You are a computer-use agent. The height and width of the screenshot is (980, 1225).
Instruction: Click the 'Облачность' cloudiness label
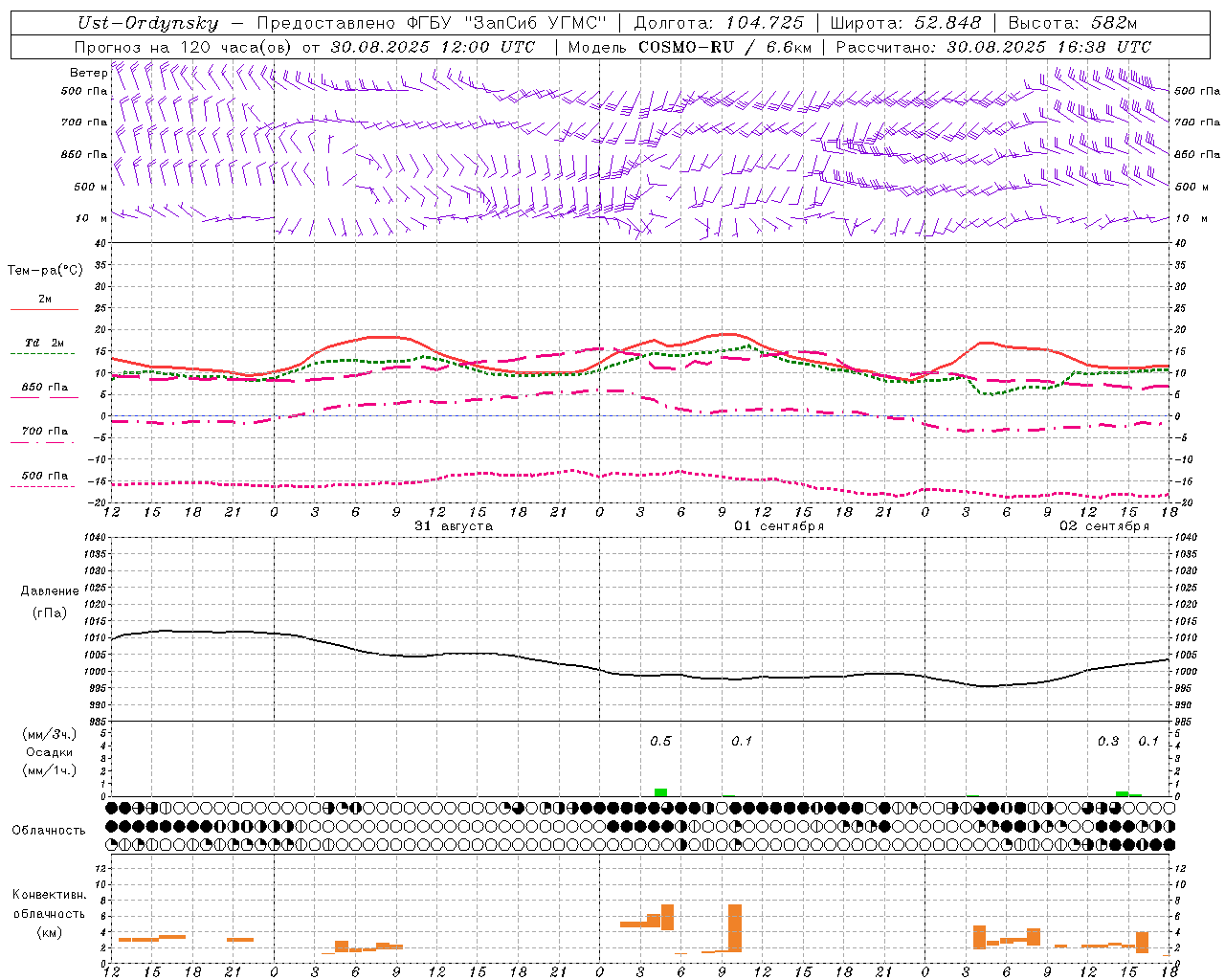click(49, 831)
